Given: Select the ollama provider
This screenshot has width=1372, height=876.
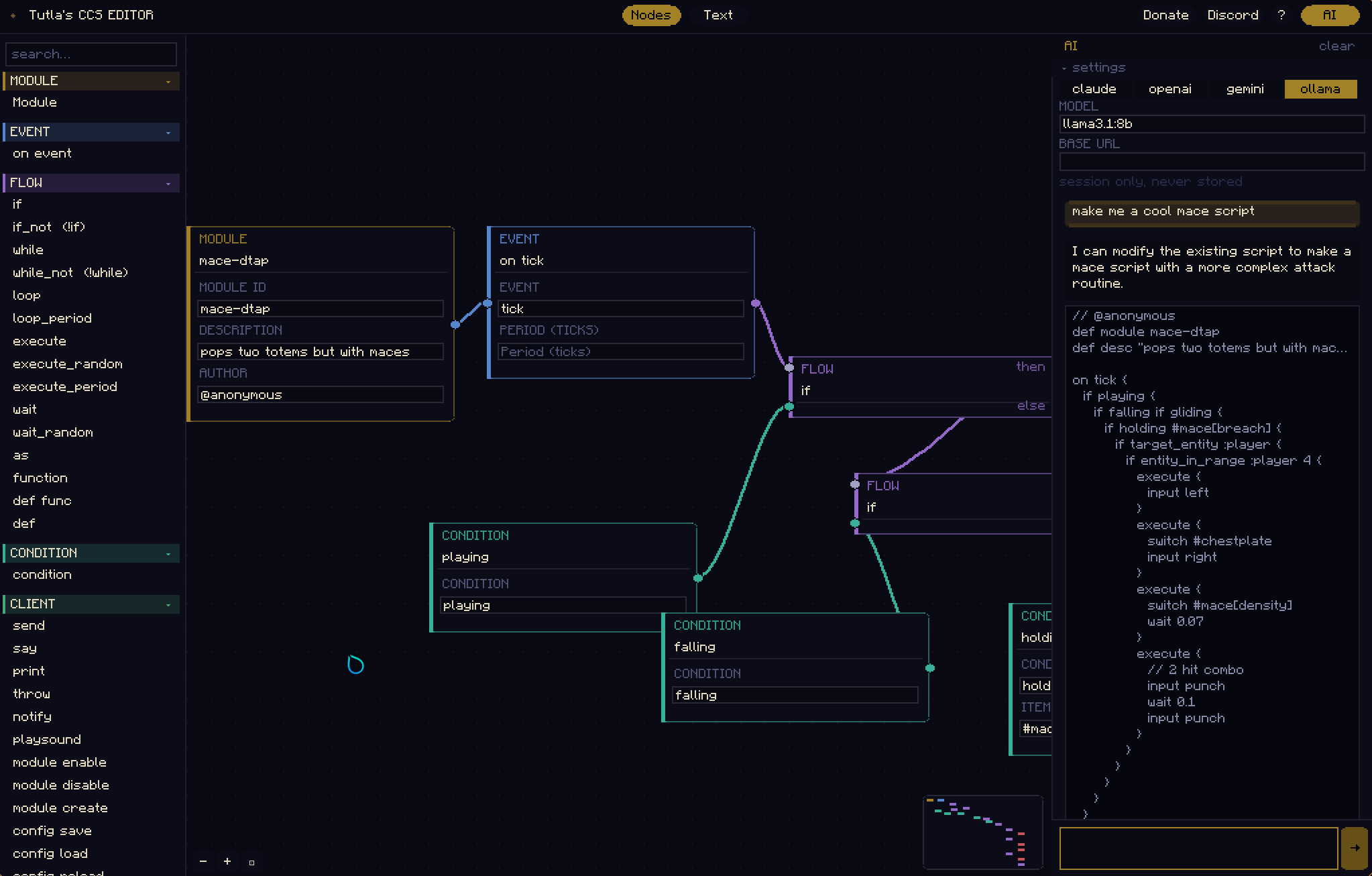Looking at the screenshot, I should [x=1320, y=89].
